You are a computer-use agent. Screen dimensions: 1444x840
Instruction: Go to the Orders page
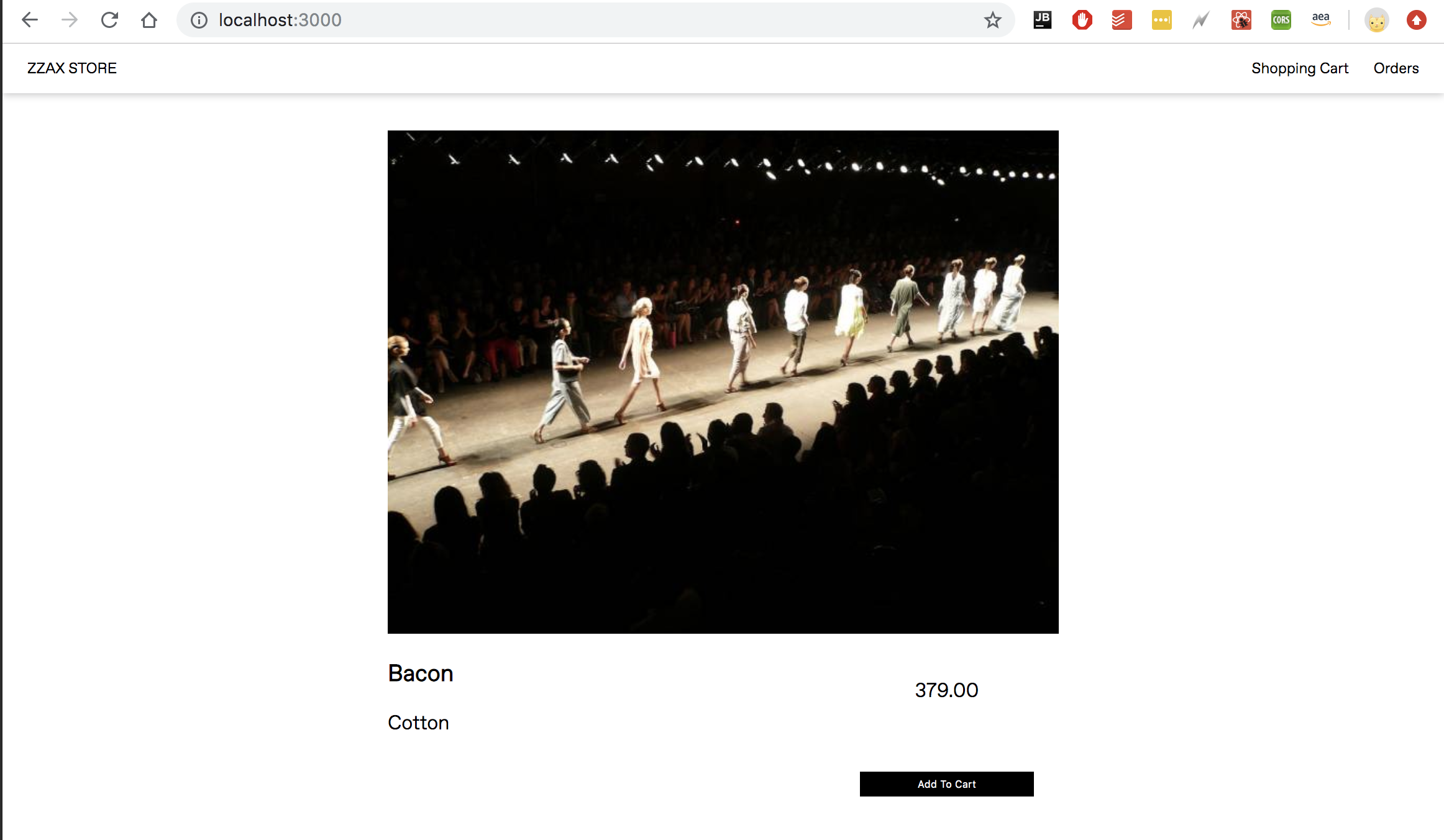pyautogui.click(x=1396, y=68)
